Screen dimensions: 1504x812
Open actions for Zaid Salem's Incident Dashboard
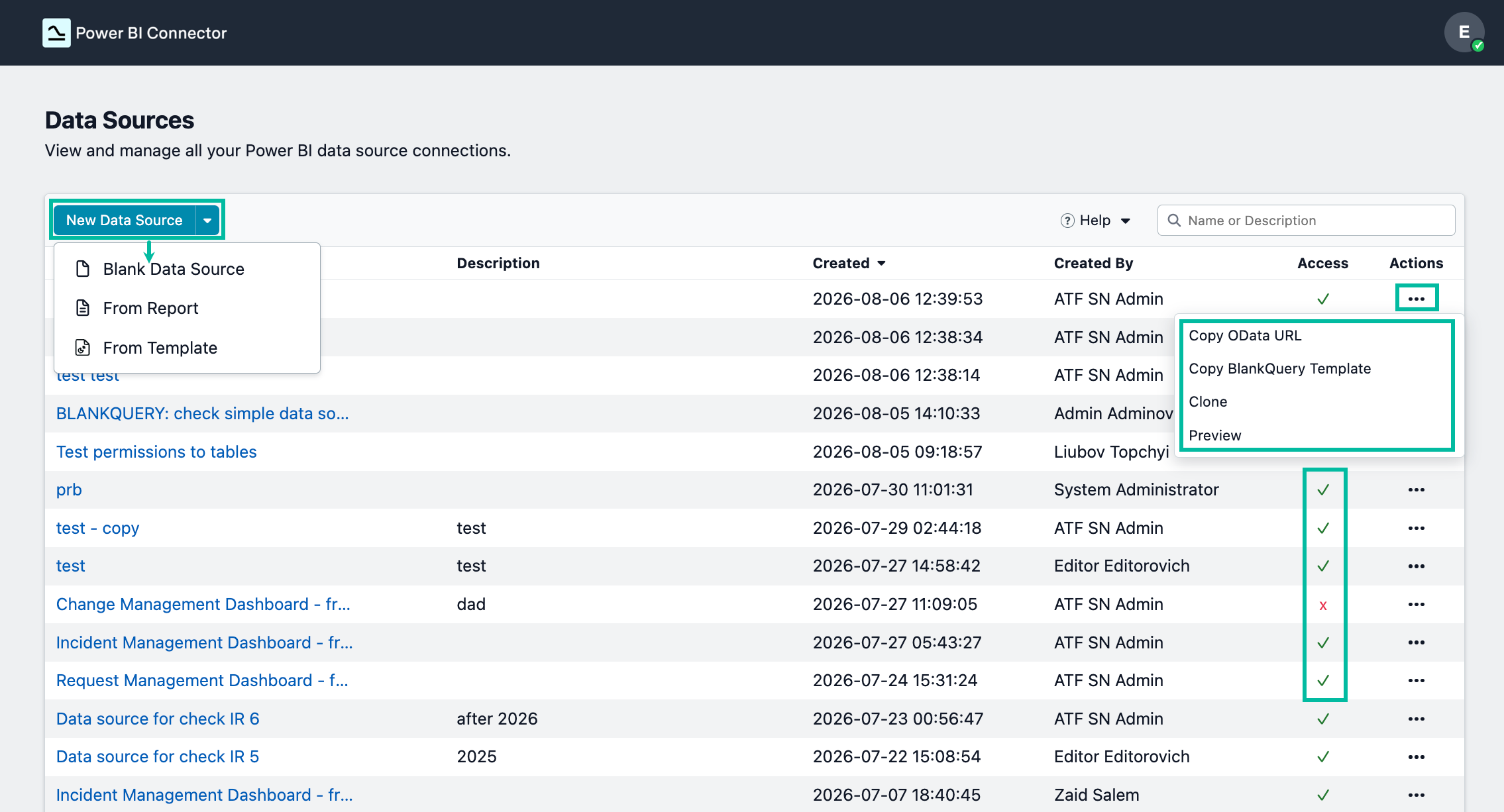(x=1417, y=795)
